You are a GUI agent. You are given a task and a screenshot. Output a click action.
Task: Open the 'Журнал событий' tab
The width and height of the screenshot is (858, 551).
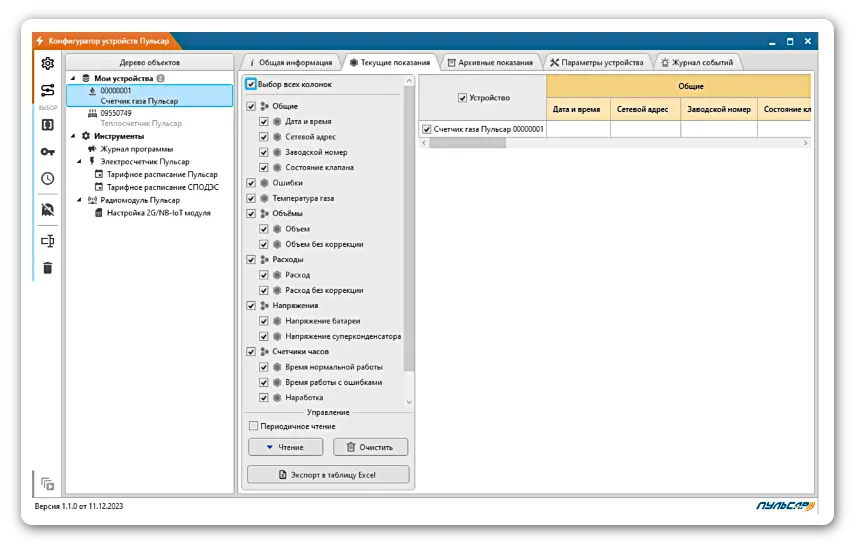(696, 62)
